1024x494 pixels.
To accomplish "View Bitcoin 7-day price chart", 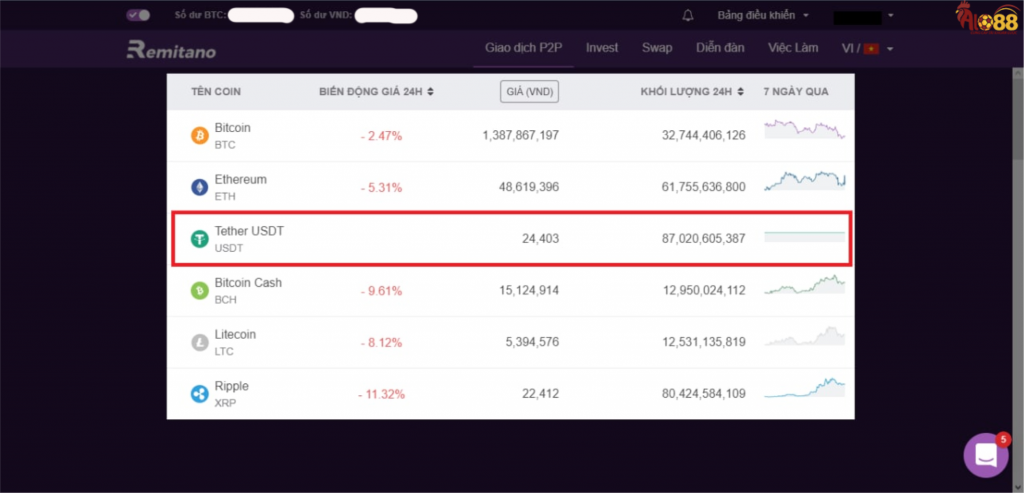I will coord(805,129).
